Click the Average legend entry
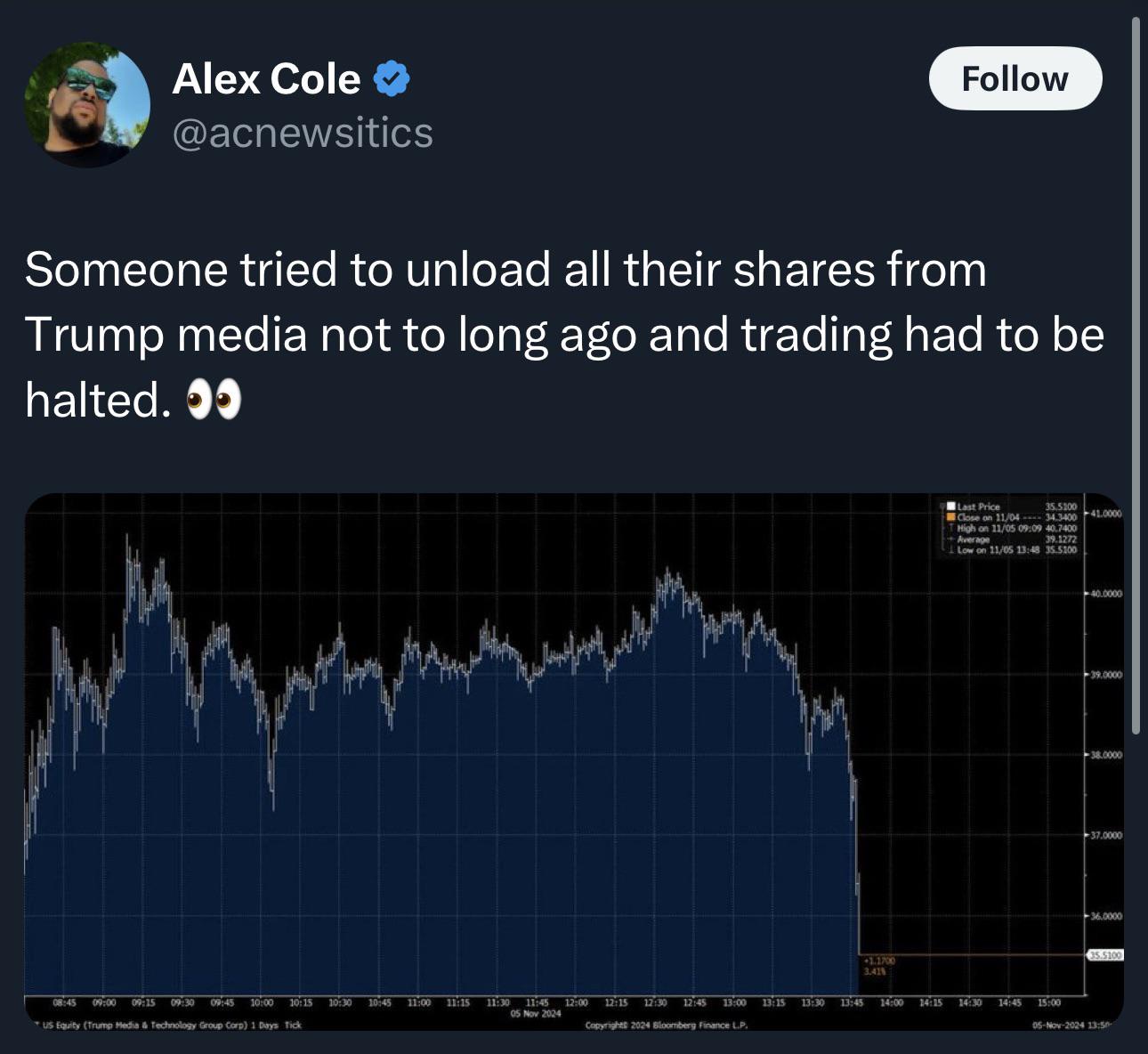Screen dimensions: 1148x1054 coord(973,539)
